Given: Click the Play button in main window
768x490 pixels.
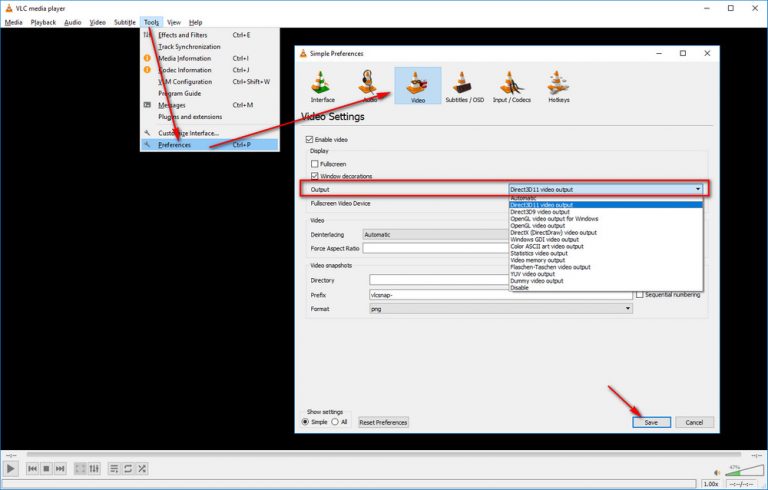Looking at the screenshot, I should tap(10, 469).
